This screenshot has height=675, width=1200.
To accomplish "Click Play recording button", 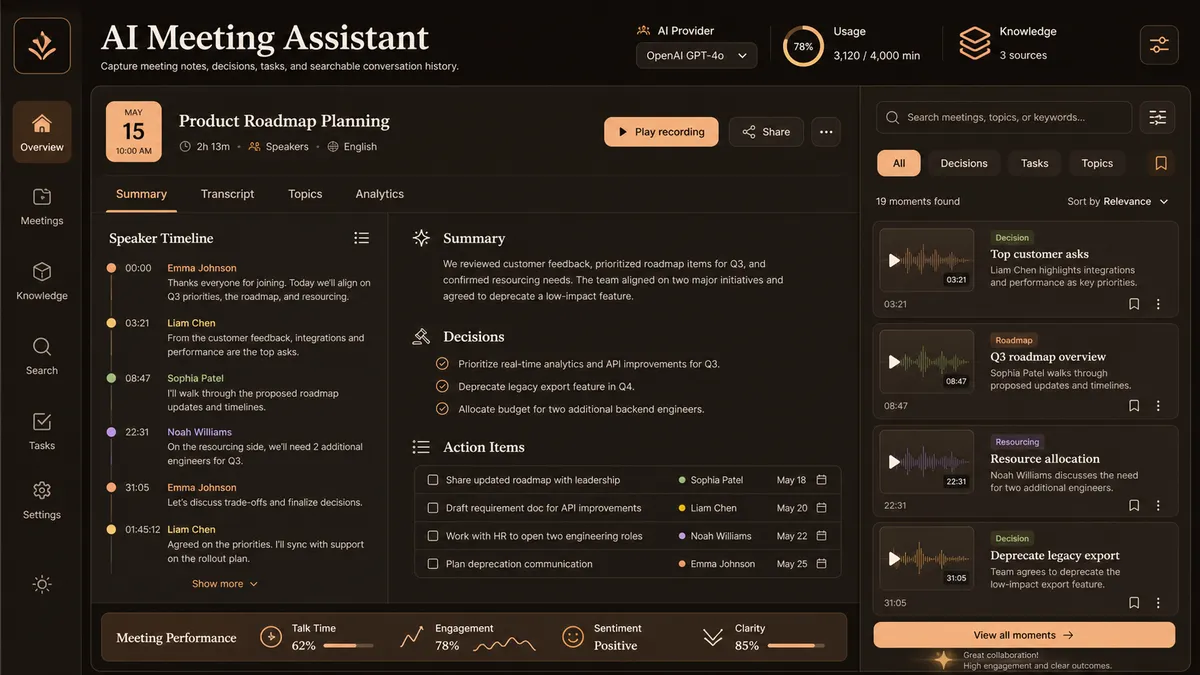I will pos(661,132).
